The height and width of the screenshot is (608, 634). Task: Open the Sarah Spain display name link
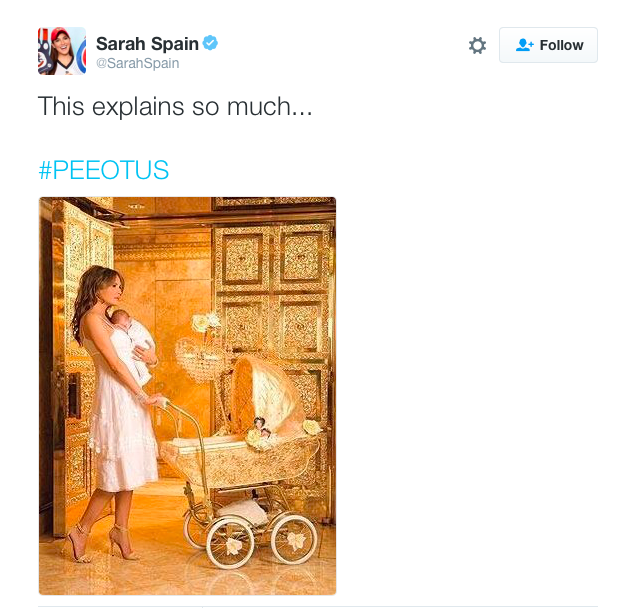tap(147, 44)
